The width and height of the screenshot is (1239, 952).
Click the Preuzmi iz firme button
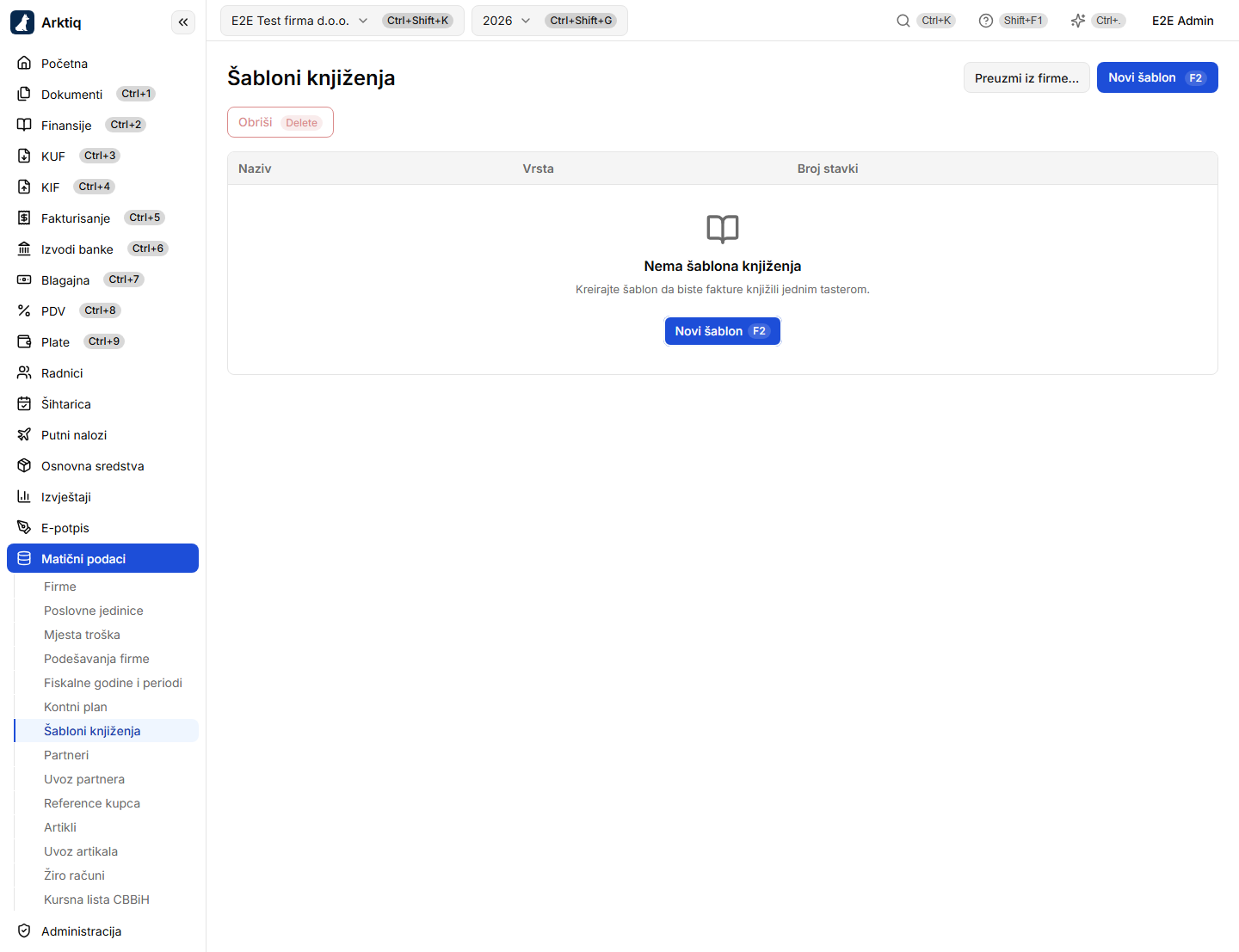tap(1026, 77)
